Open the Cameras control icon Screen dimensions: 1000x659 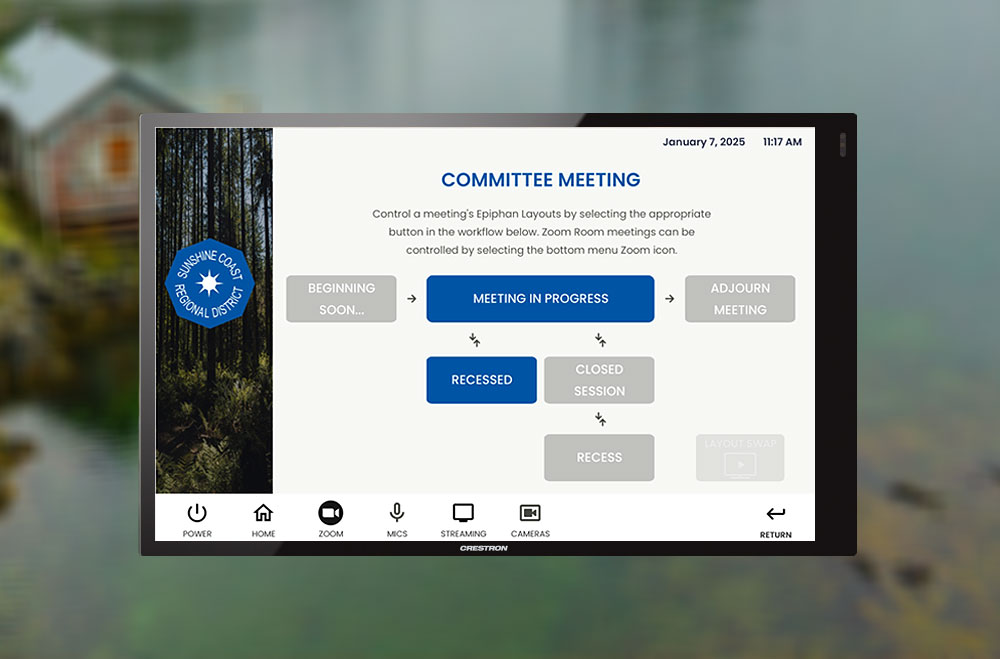[x=530, y=513]
